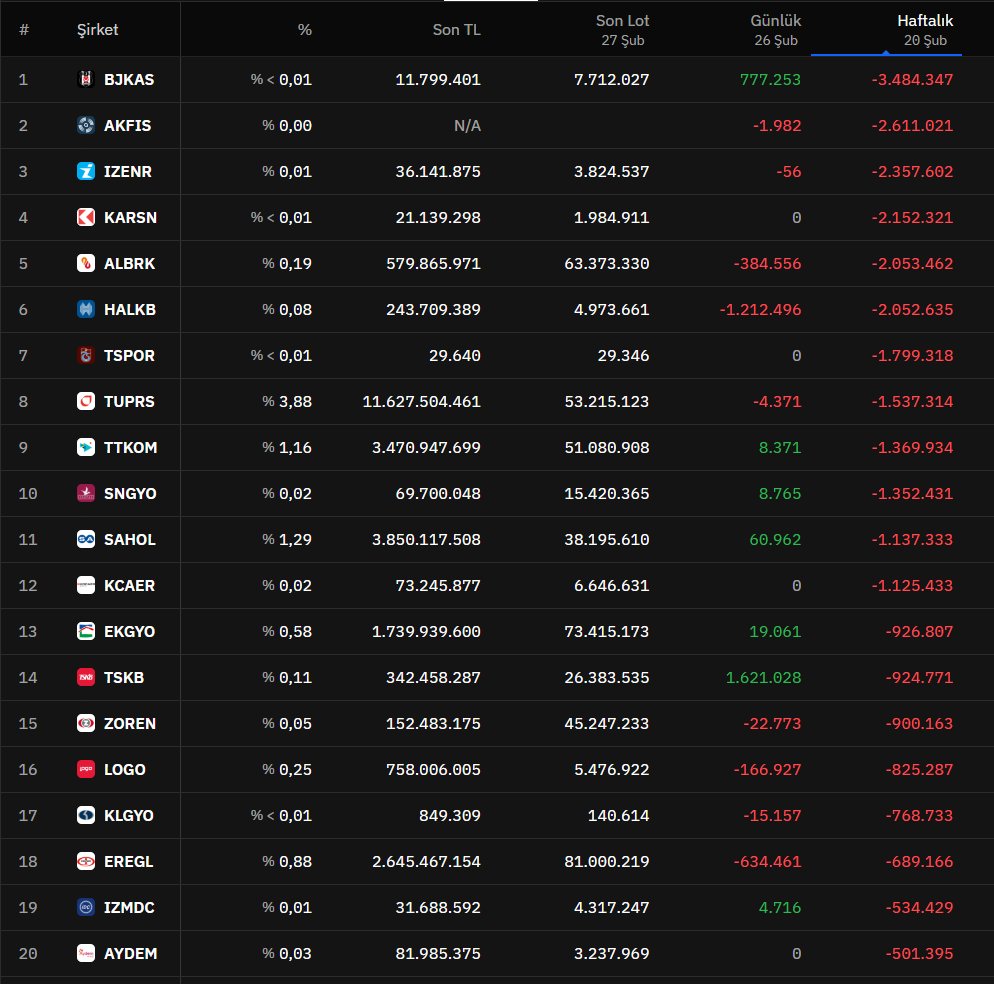Click the # rank column header
994x984 pixels.
click(x=24, y=30)
